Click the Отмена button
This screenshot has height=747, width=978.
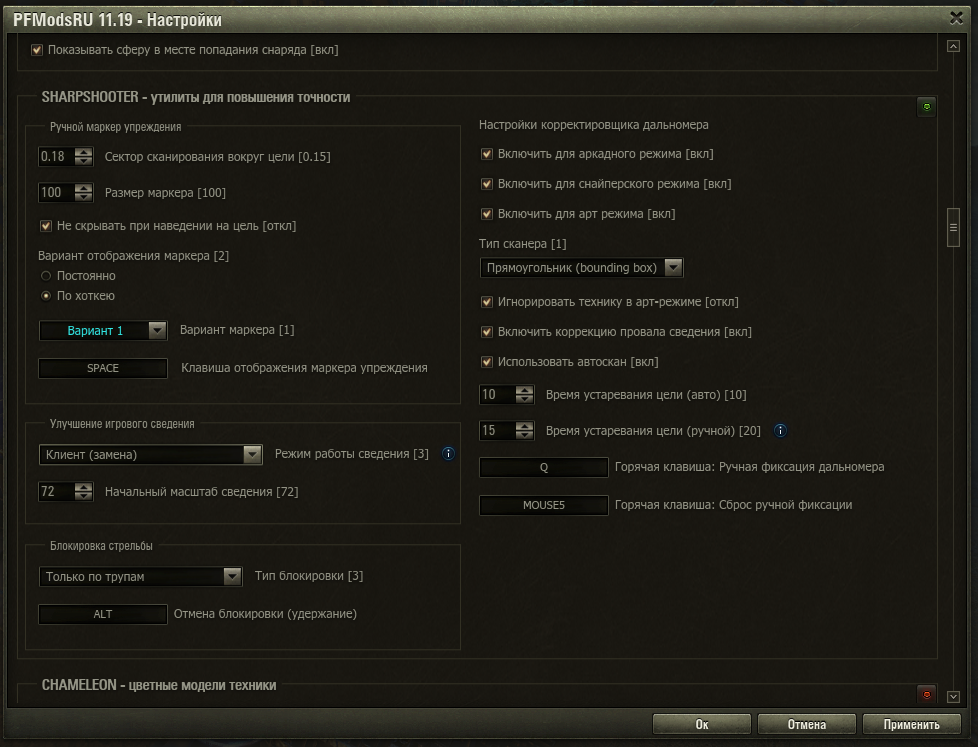click(806, 725)
